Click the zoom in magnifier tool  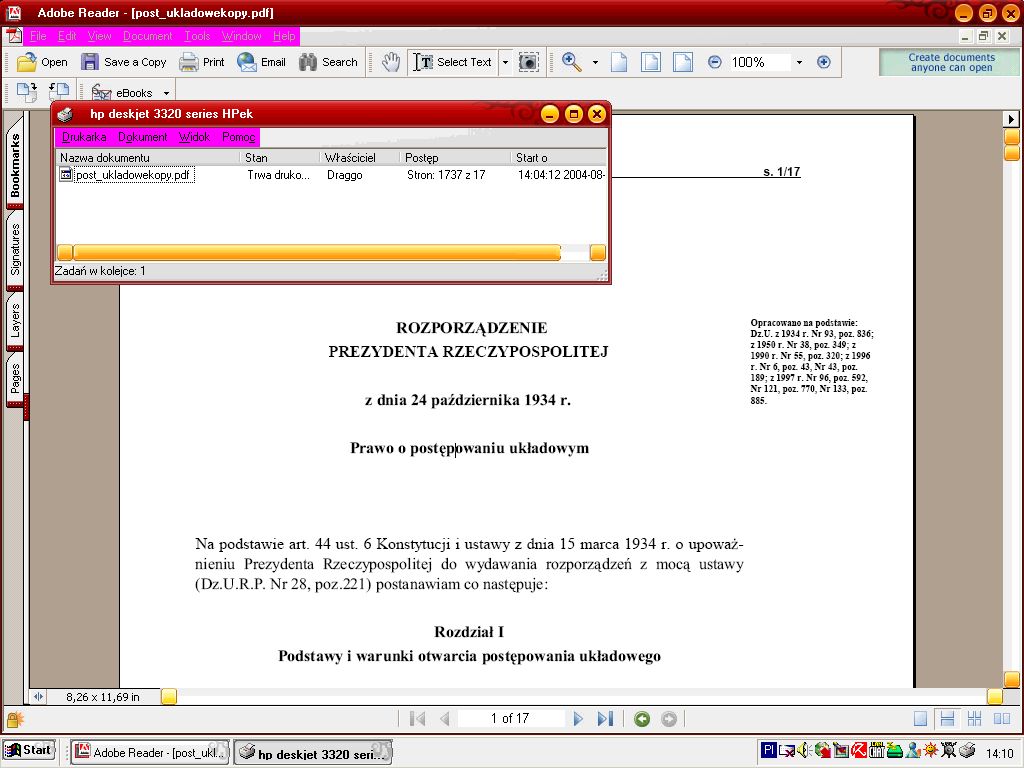572,62
